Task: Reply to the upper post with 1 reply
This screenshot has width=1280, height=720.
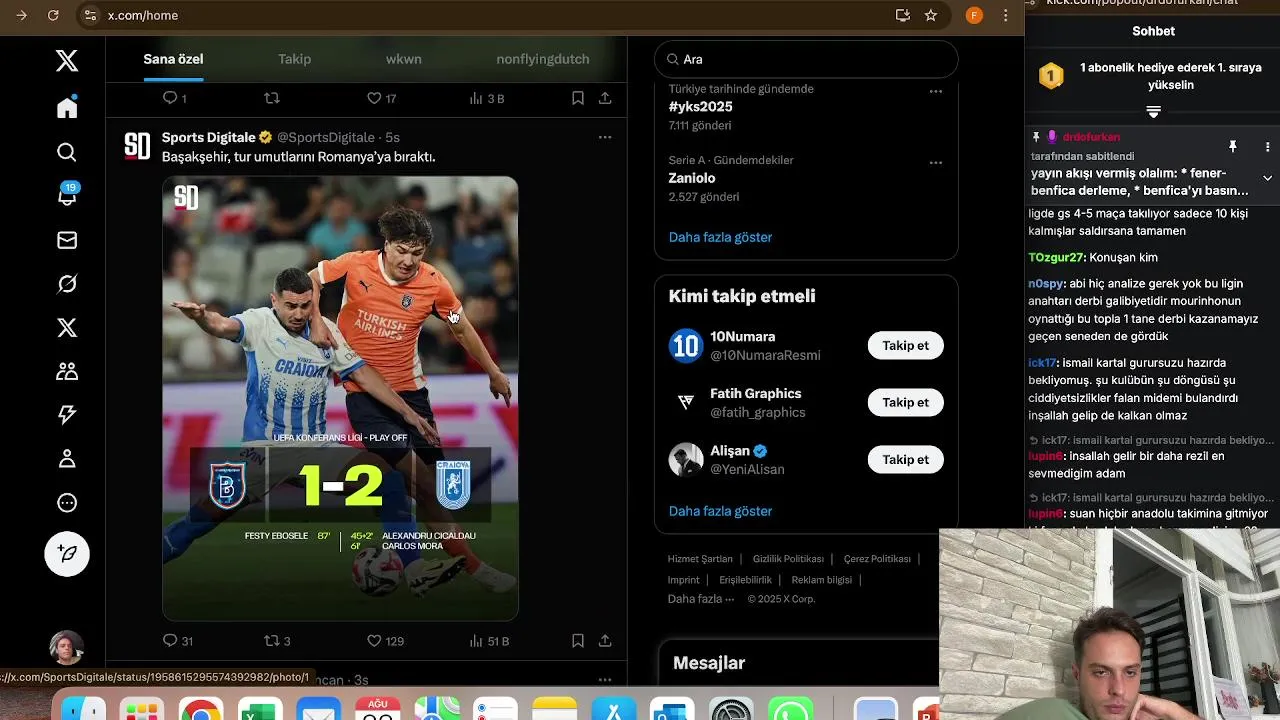Action: click(x=175, y=98)
